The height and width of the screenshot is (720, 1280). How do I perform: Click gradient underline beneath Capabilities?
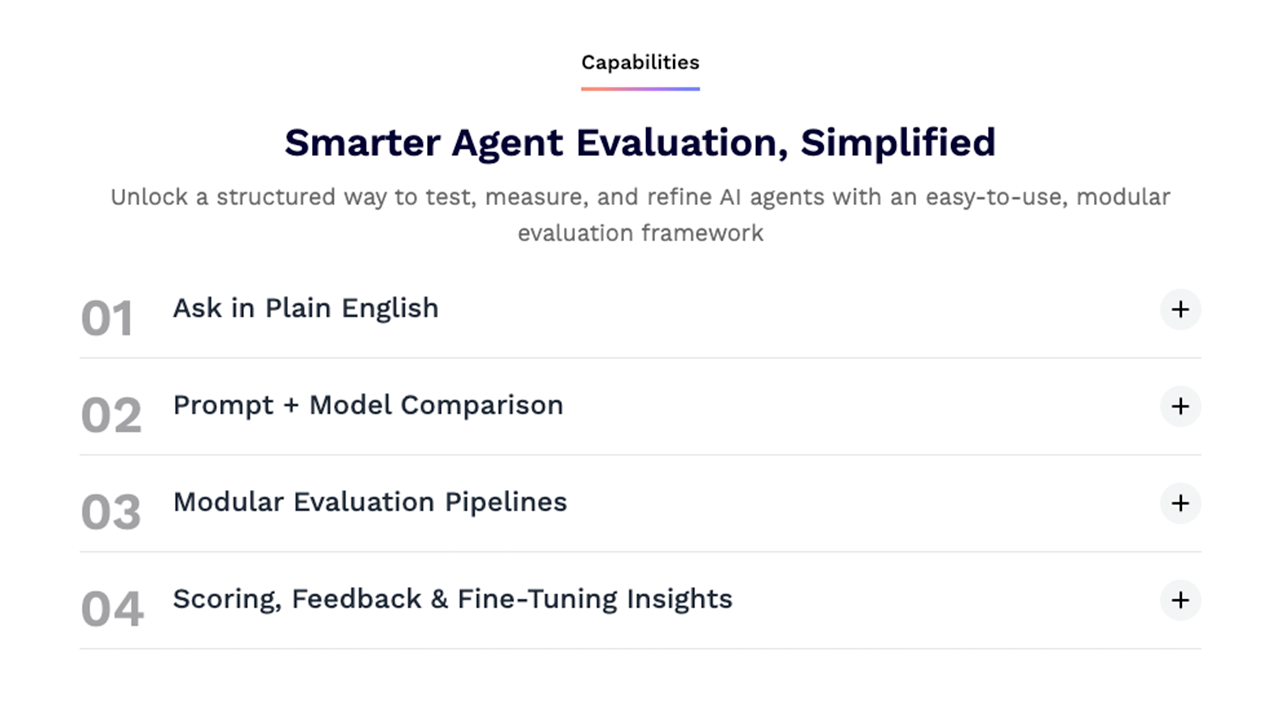(x=640, y=89)
